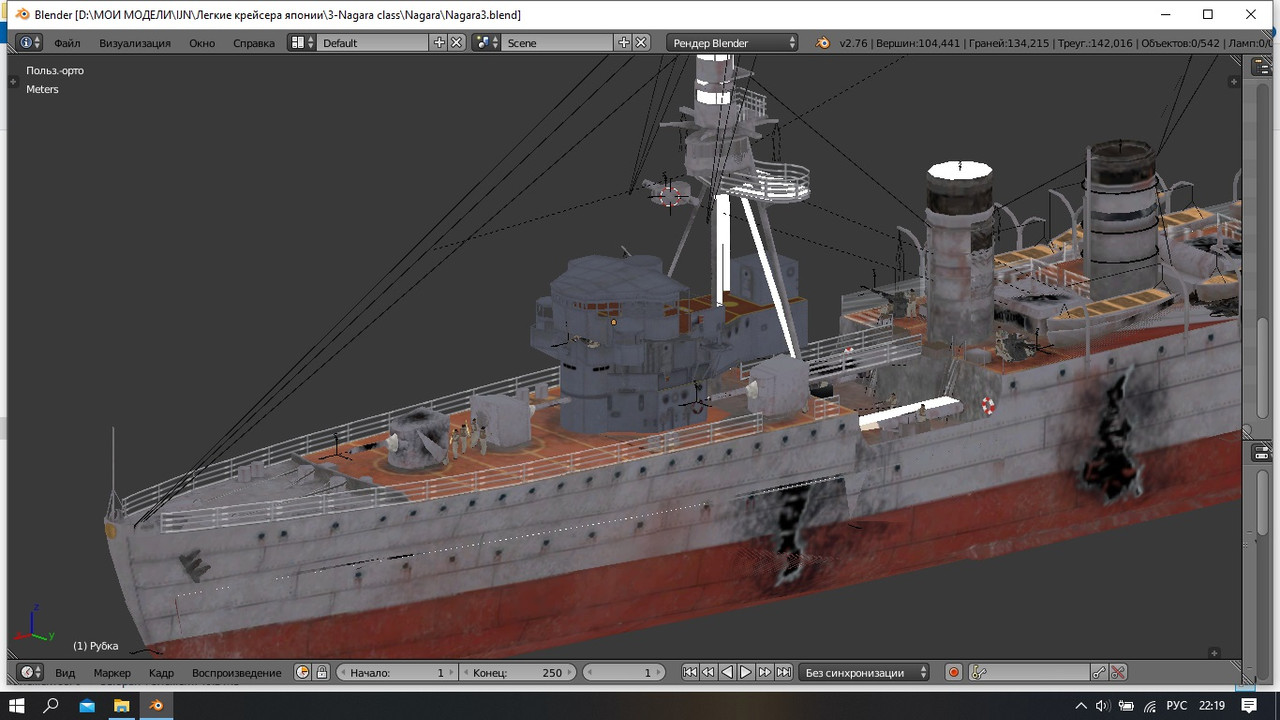Insert a keyframe with the key icon
Viewport: 1280px width, 720px height.
[1100, 673]
